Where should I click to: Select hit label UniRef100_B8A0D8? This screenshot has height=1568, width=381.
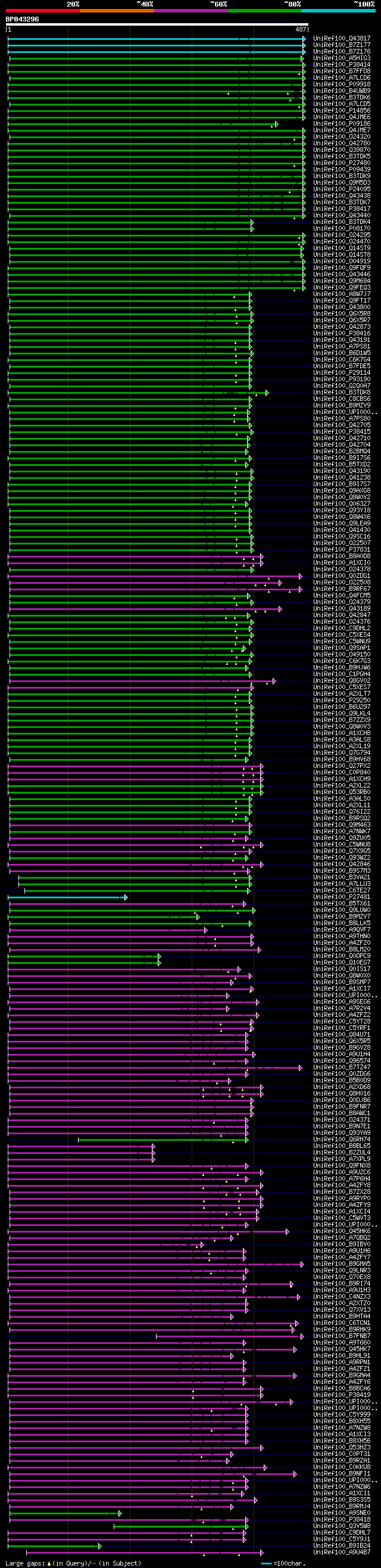click(342, 556)
